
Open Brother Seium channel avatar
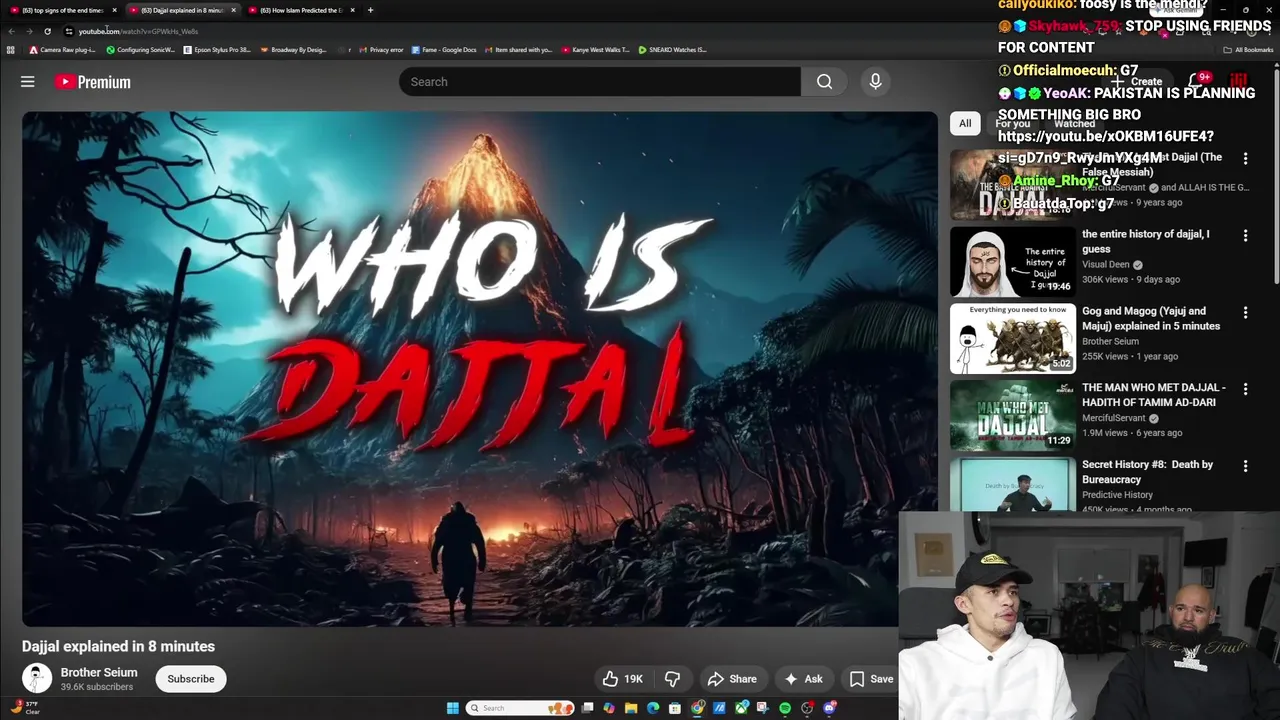coord(37,679)
